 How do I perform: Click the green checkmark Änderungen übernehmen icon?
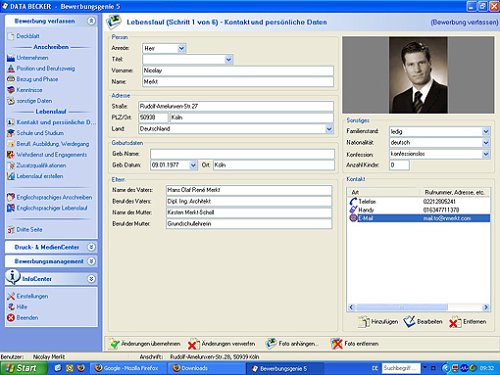click(x=115, y=344)
